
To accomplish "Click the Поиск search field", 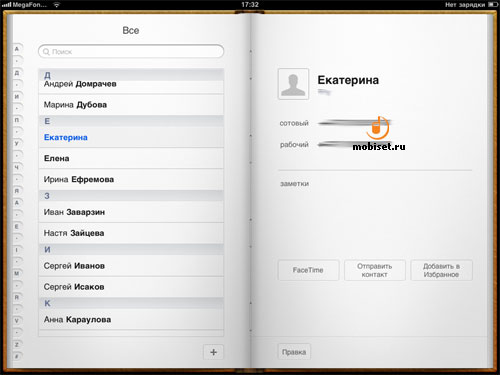I will pyautogui.click(x=131, y=51).
